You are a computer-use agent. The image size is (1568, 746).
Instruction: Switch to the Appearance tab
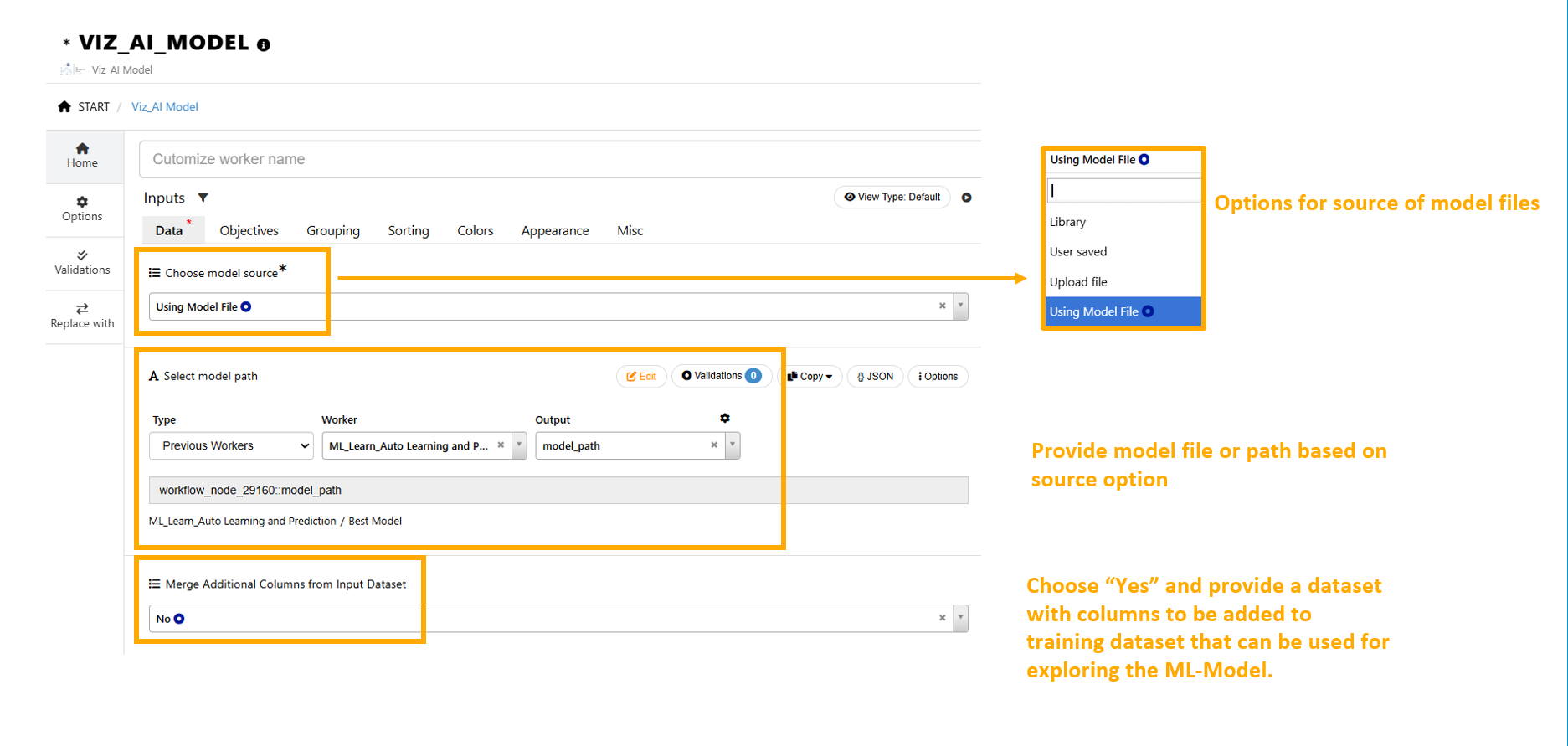coord(554,231)
